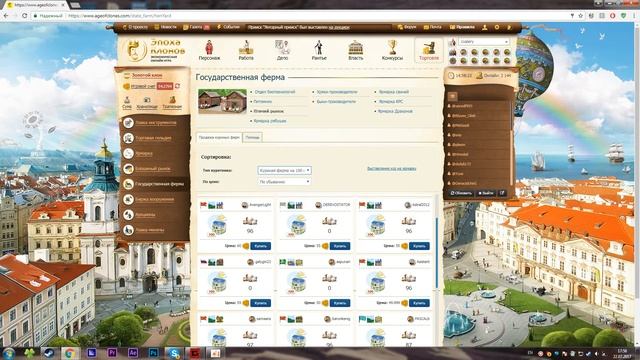The image size is (640, 360).
Task: Click the listings panel scrollbar
Action: (437, 253)
